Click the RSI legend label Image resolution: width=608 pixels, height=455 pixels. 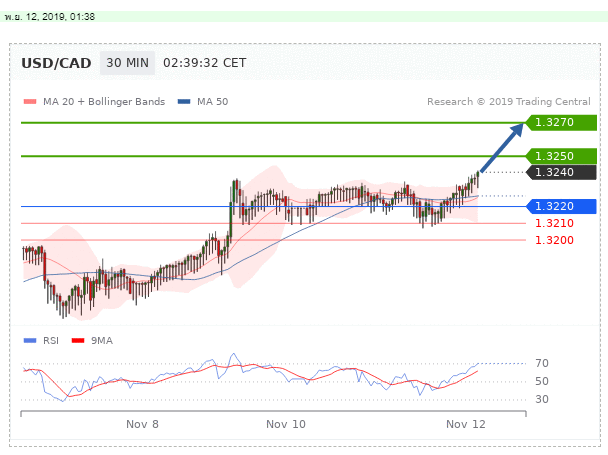coord(51,341)
